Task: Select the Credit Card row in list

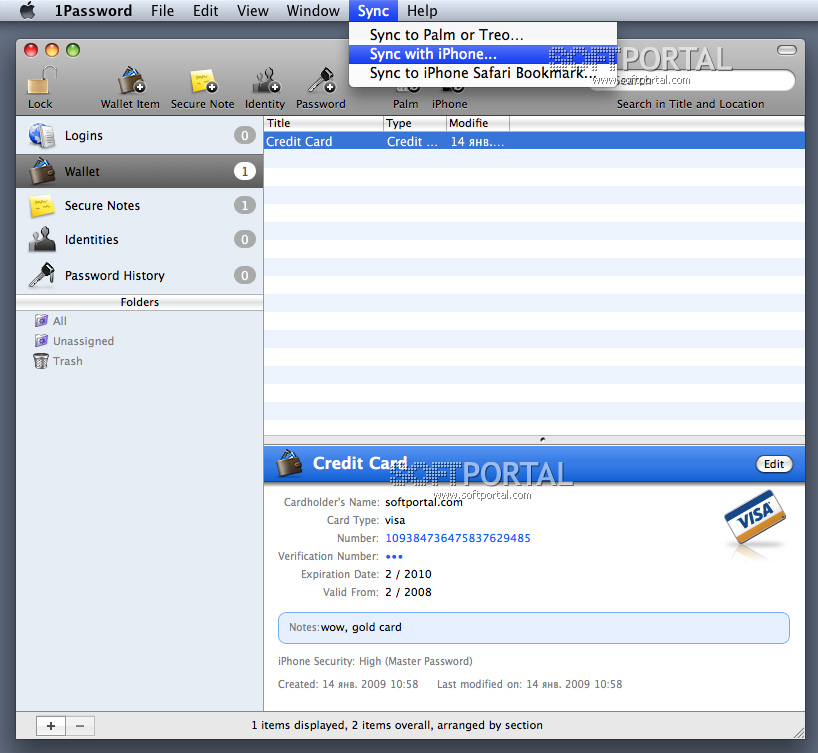Action: click(534, 141)
